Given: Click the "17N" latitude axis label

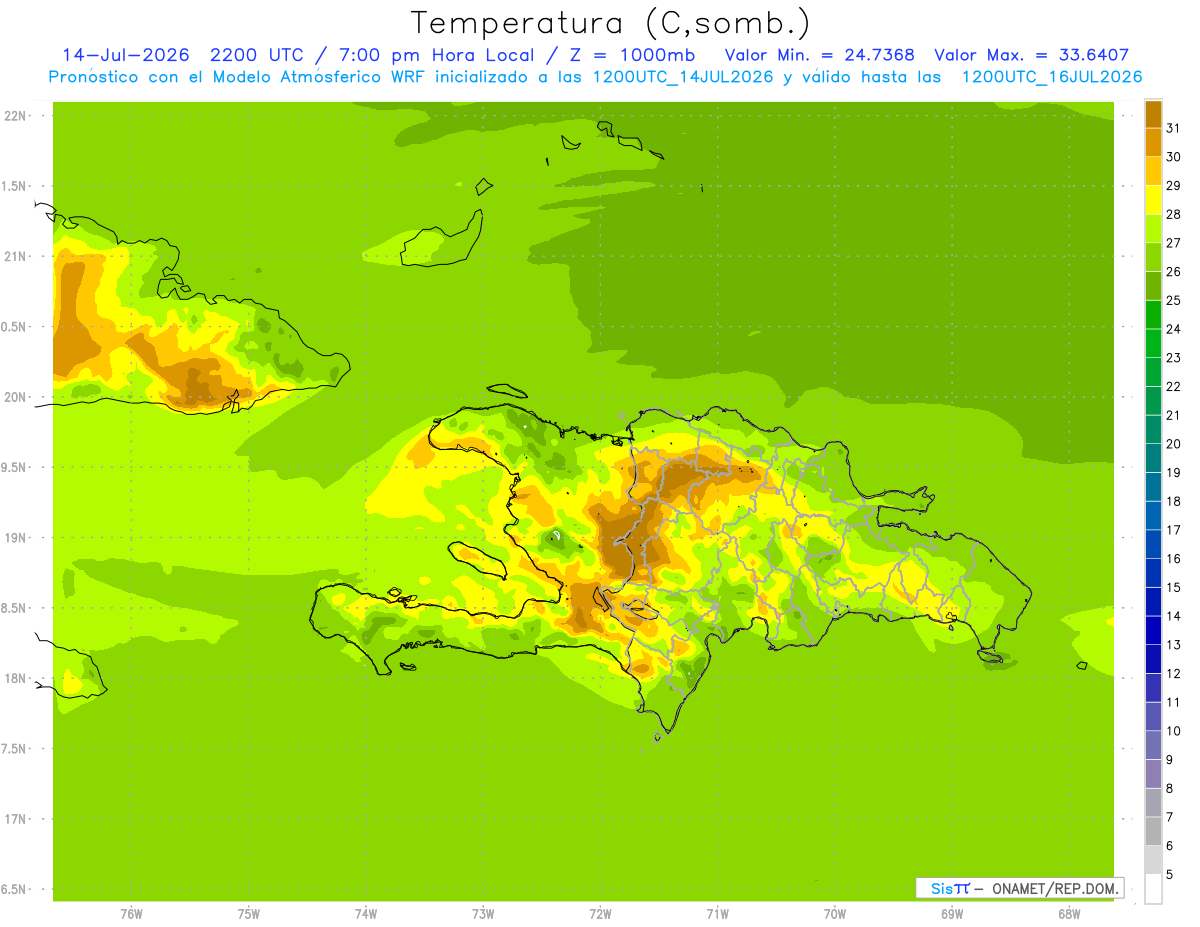Looking at the screenshot, I should (x=16, y=819).
